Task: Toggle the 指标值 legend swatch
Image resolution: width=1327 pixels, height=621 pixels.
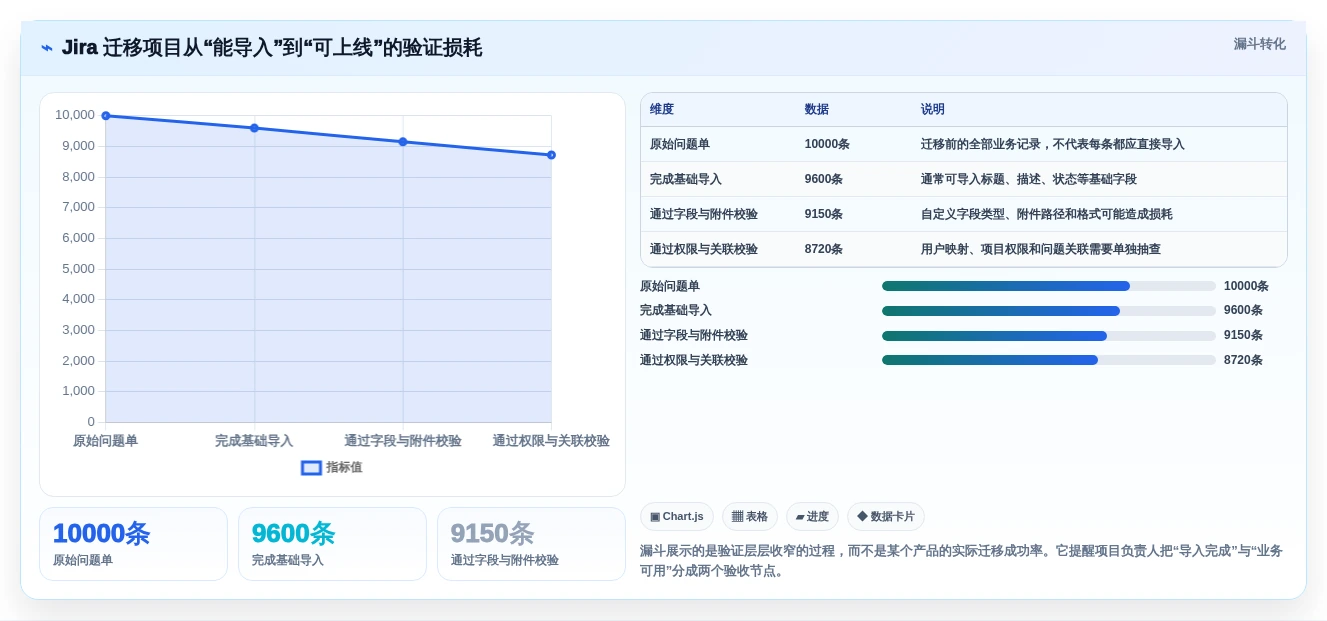Action: (x=311, y=467)
